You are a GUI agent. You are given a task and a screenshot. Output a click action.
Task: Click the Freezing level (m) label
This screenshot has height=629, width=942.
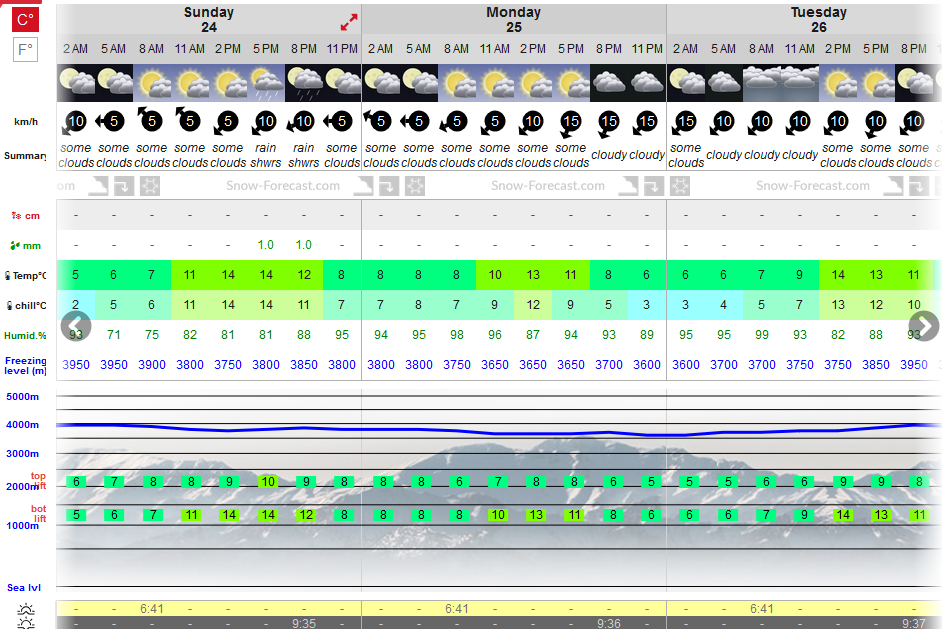(25, 365)
